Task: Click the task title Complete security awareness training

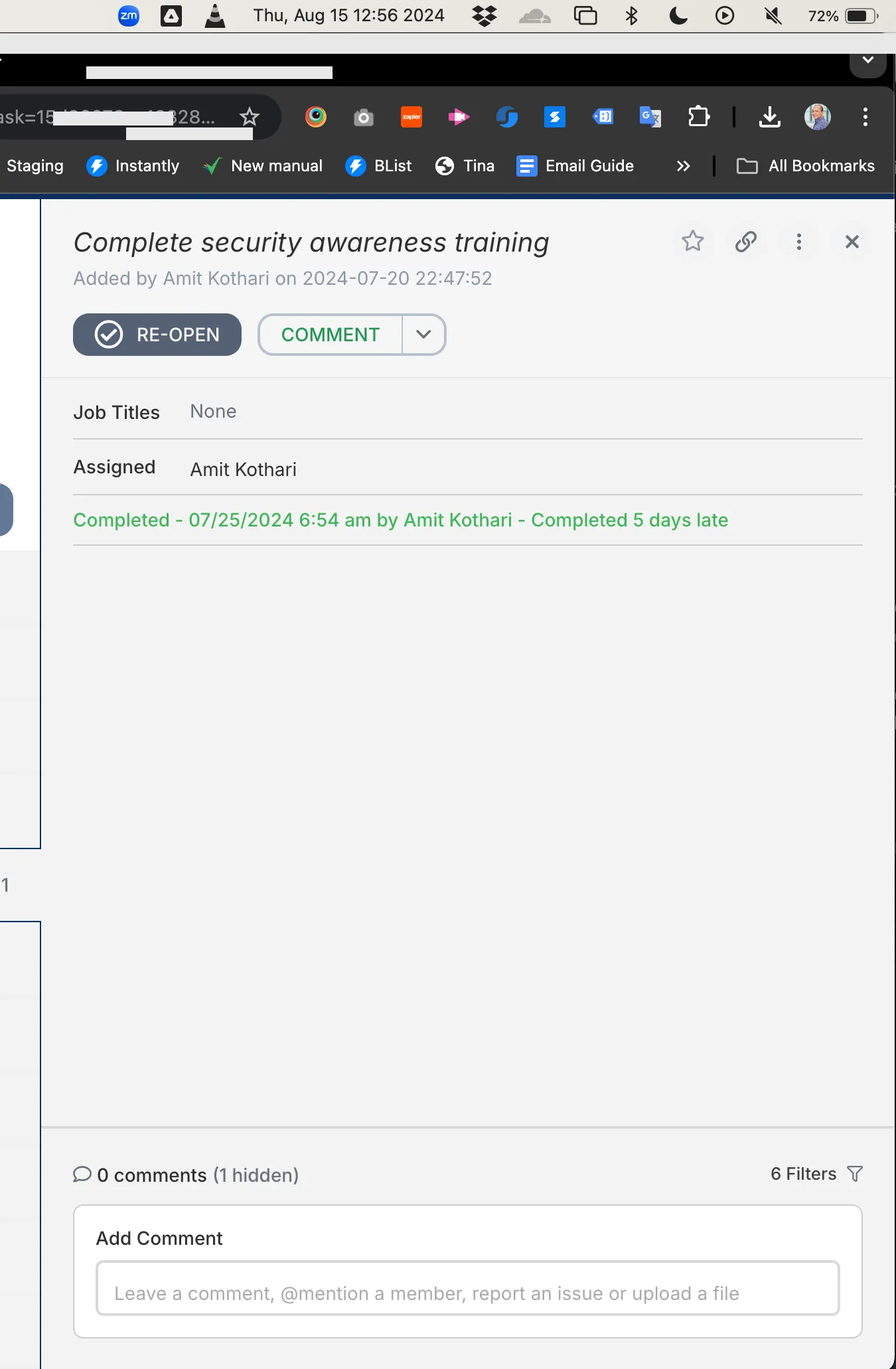Action: [x=311, y=242]
